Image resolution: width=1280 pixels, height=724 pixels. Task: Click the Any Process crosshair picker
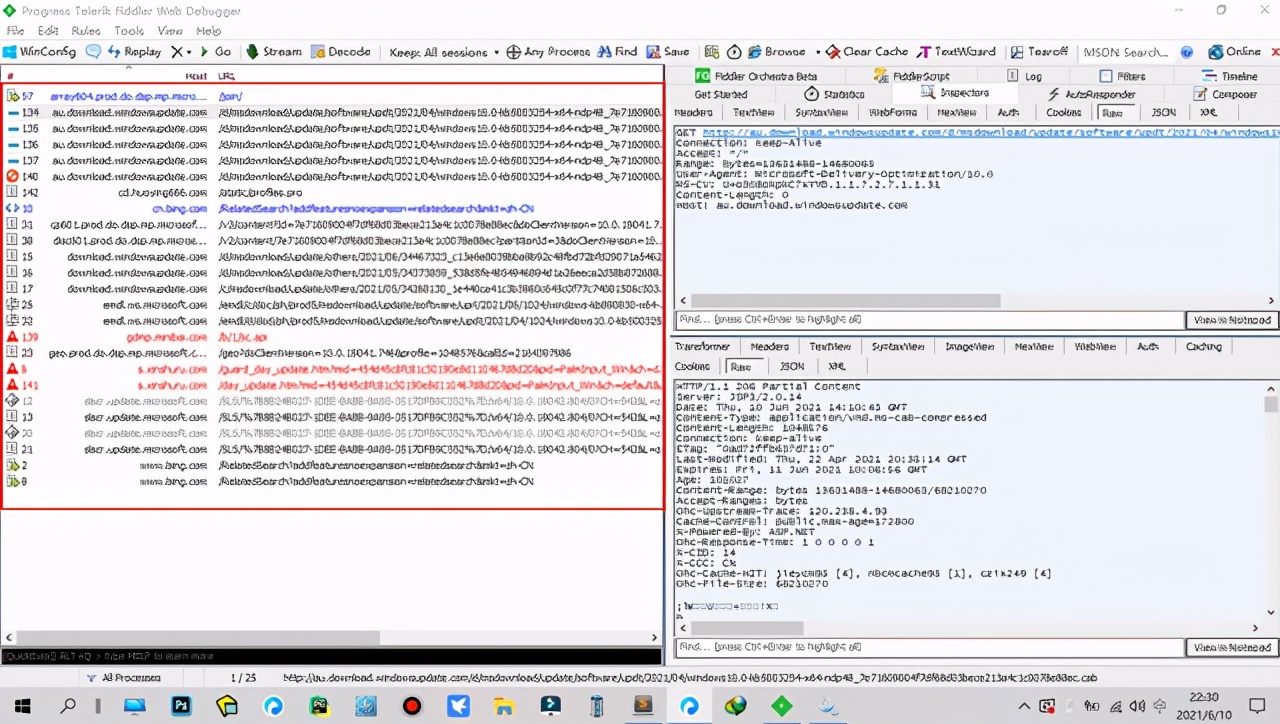[x=548, y=52]
